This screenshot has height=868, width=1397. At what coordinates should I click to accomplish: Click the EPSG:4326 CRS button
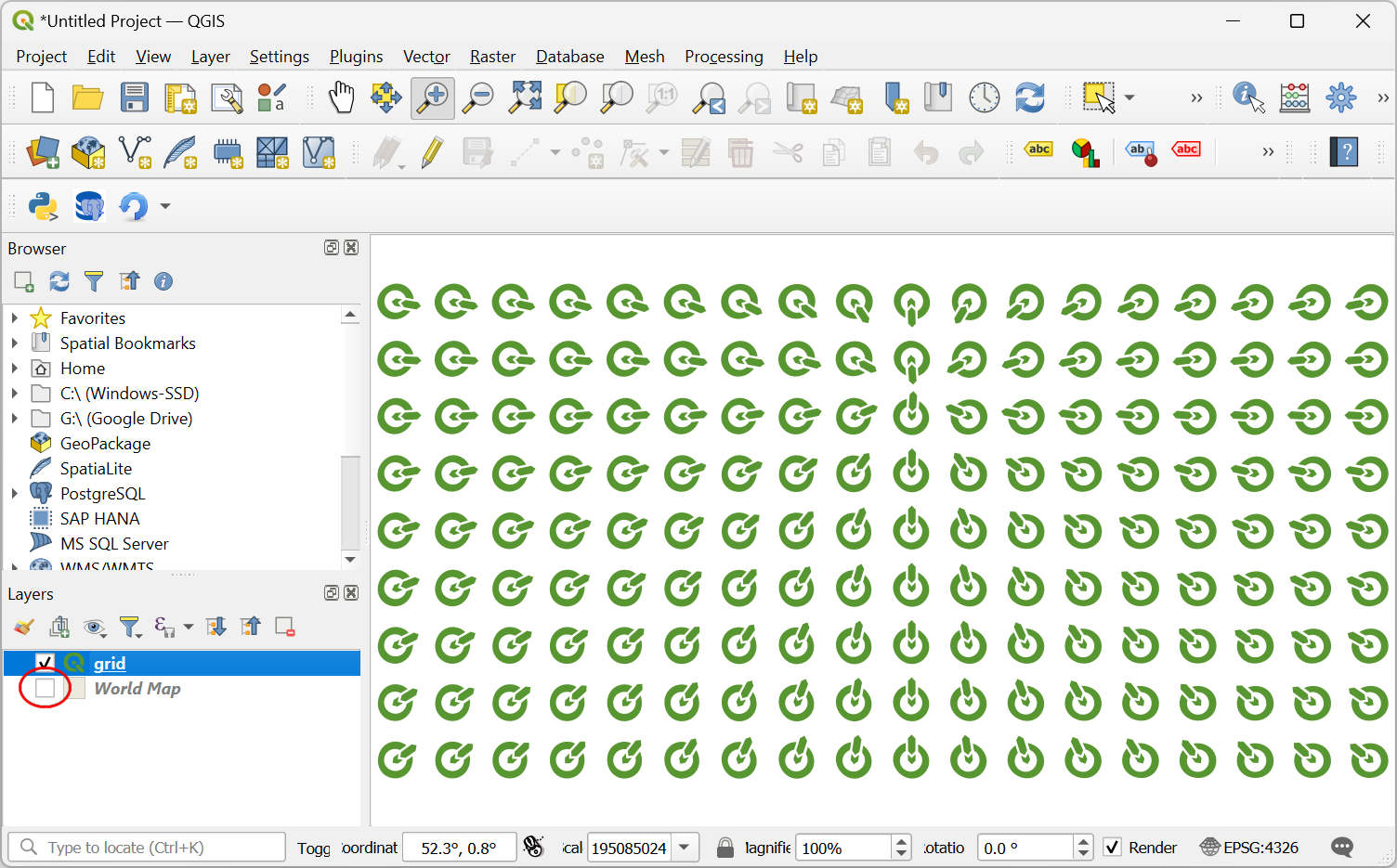(1249, 848)
